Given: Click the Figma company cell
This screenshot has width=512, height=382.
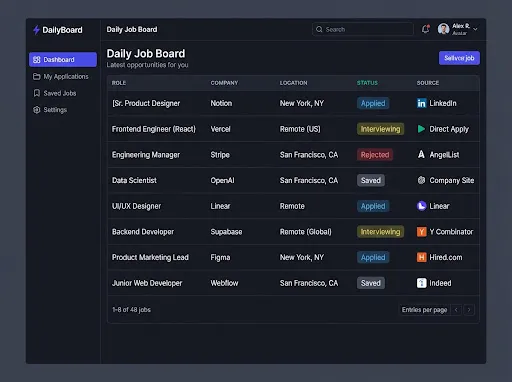Looking at the screenshot, I should pyautogui.click(x=220, y=257).
